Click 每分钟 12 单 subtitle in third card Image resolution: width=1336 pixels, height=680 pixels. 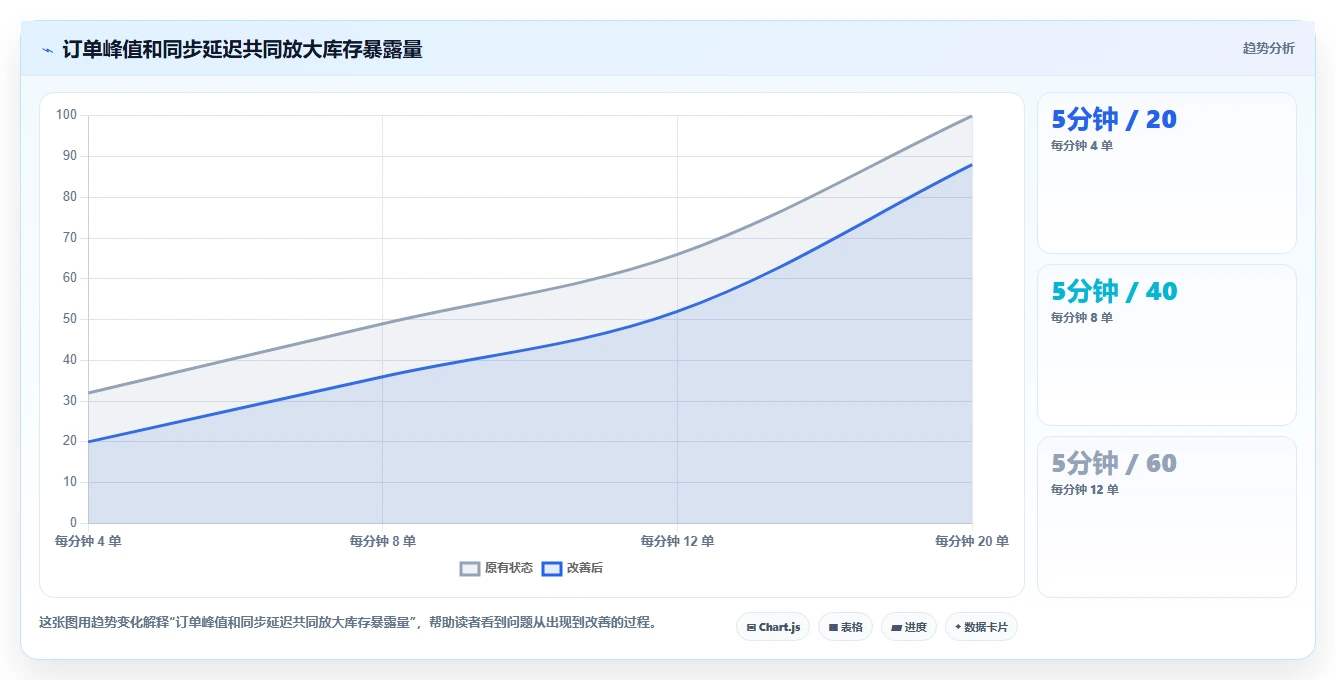point(1085,489)
